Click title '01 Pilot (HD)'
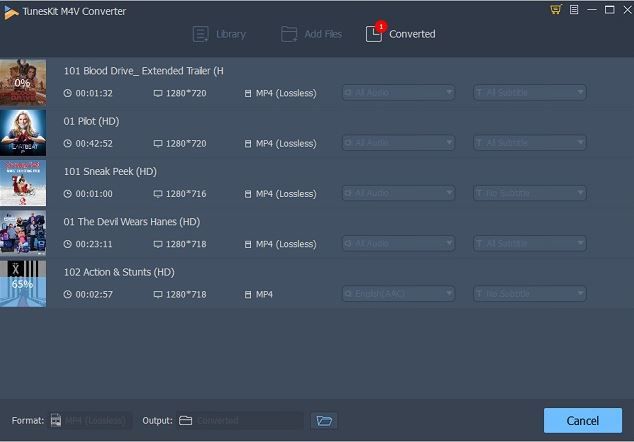634x442 pixels. [x=91, y=121]
